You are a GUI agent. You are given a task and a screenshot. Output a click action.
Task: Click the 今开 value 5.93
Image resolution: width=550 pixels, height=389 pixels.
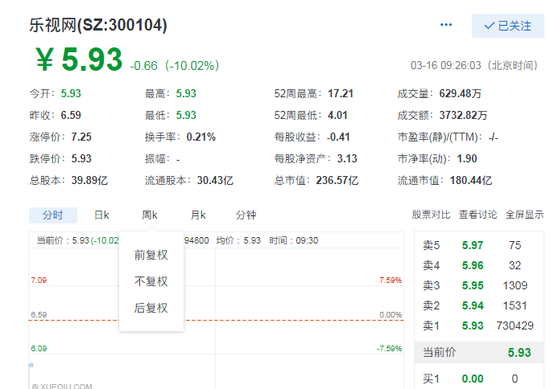coord(71,94)
